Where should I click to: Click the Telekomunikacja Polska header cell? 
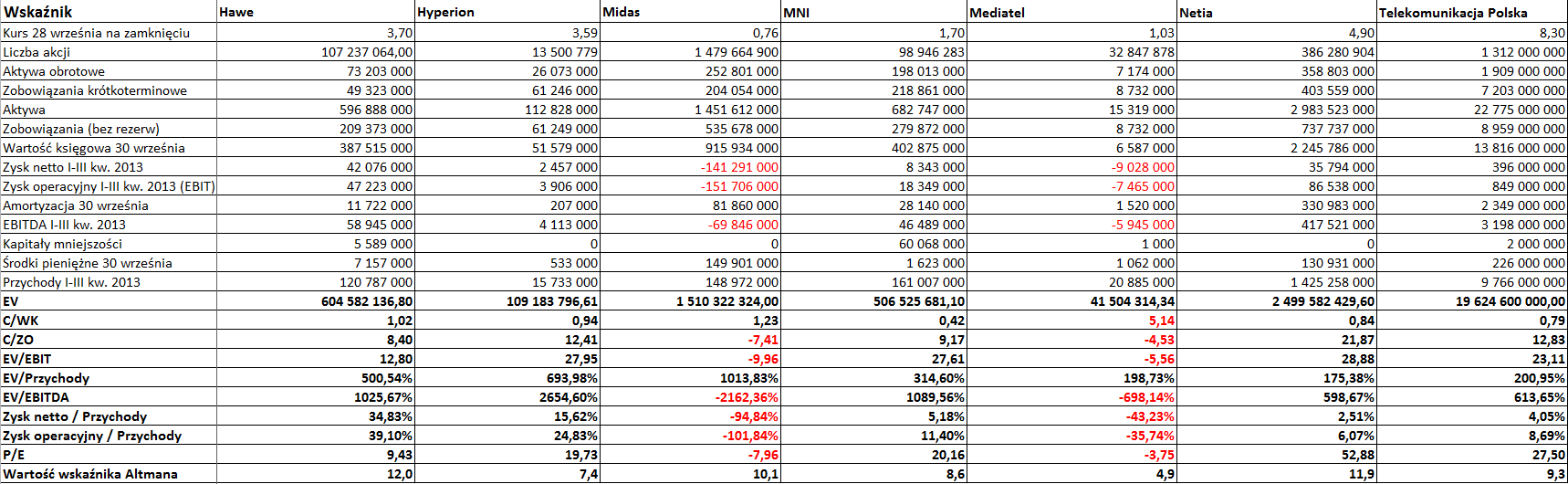(1472, 12)
